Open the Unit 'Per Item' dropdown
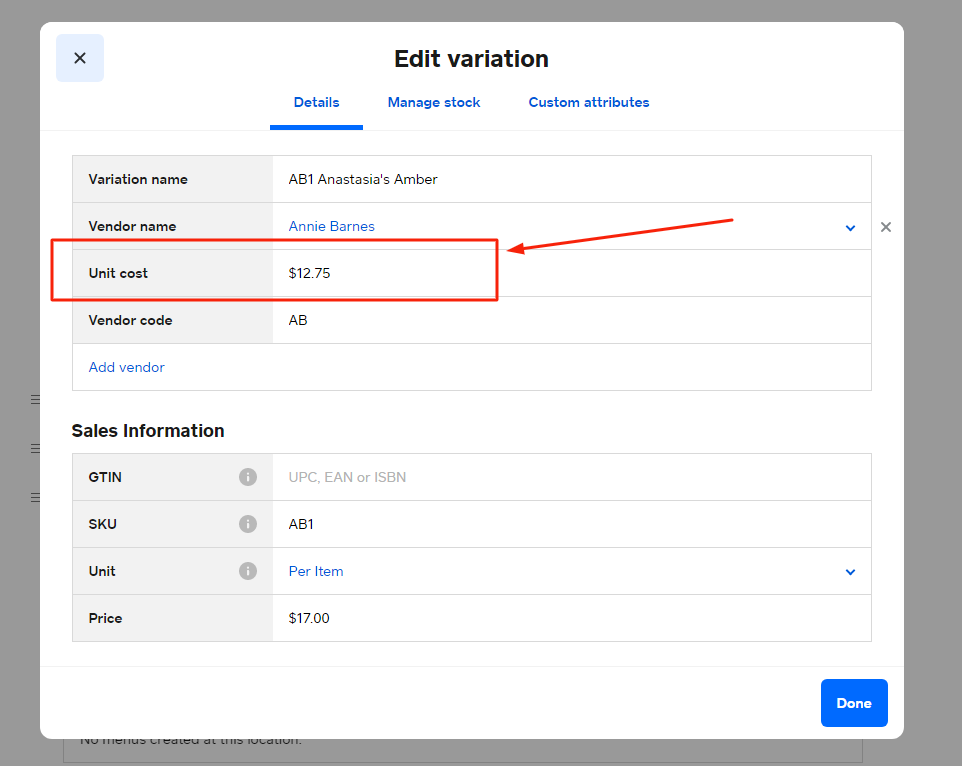 pos(850,572)
